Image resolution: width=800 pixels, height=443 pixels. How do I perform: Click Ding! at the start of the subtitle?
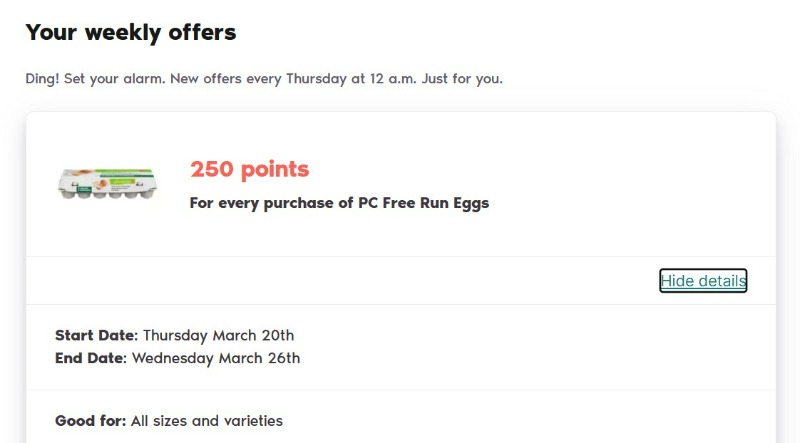(x=42, y=79)
